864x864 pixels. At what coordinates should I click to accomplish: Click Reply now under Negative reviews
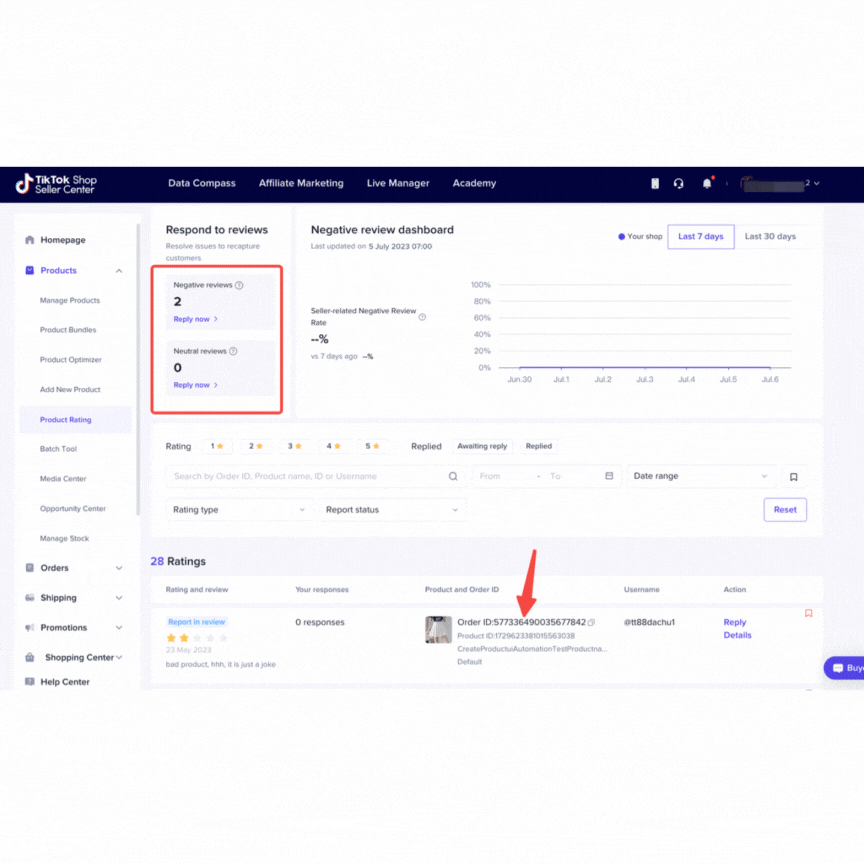point(196,319)
